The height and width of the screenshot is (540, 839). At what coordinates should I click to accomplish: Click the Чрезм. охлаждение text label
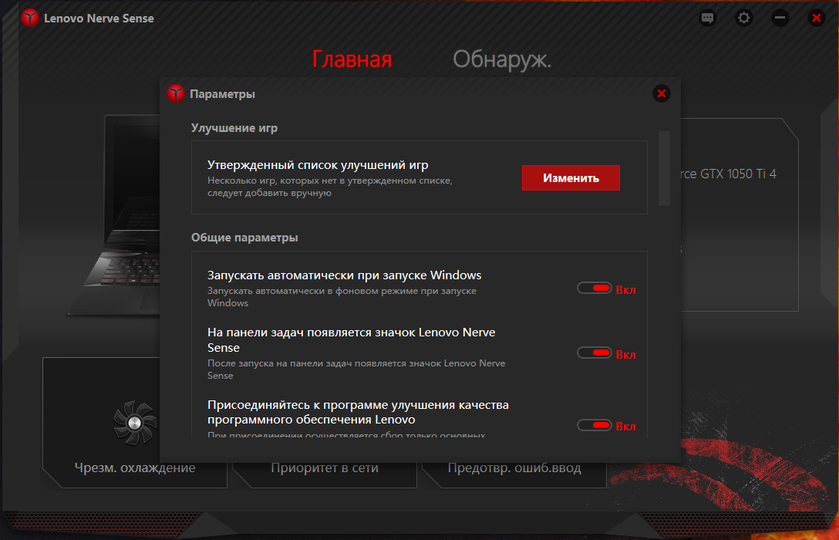click(x=134, y=468)
